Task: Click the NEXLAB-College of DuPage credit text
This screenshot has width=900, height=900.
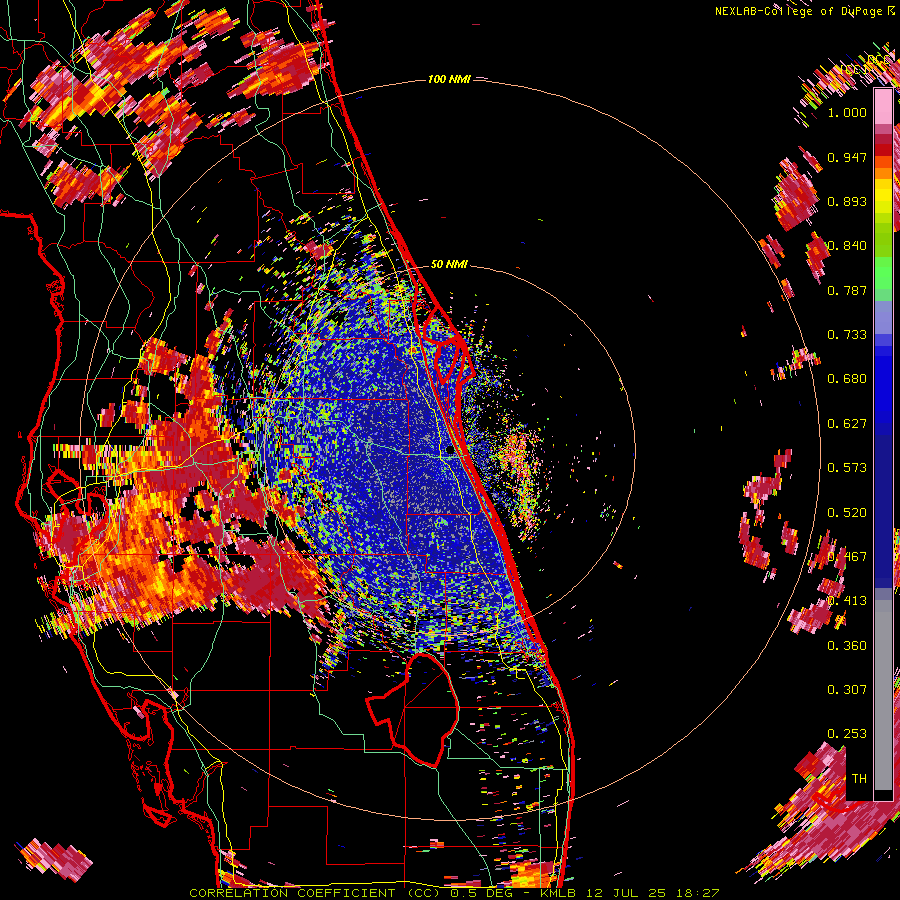Action: (x=804, y=11)
